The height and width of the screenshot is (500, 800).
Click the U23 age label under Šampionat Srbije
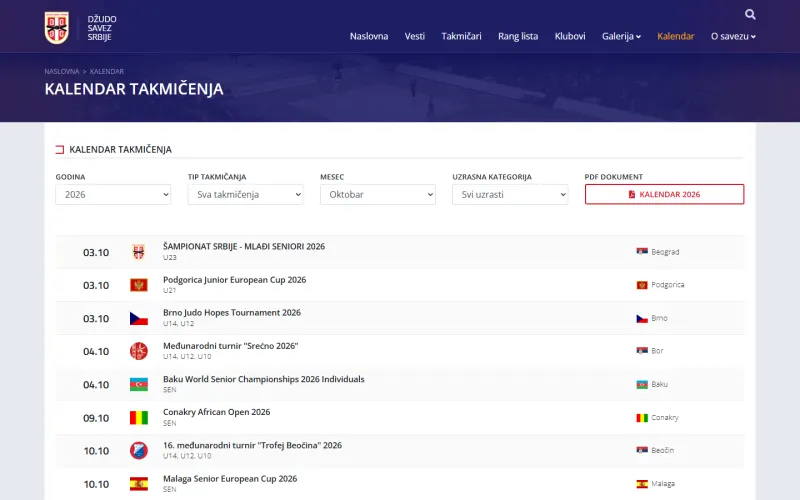pyautogui.click(x=170, y=258)
